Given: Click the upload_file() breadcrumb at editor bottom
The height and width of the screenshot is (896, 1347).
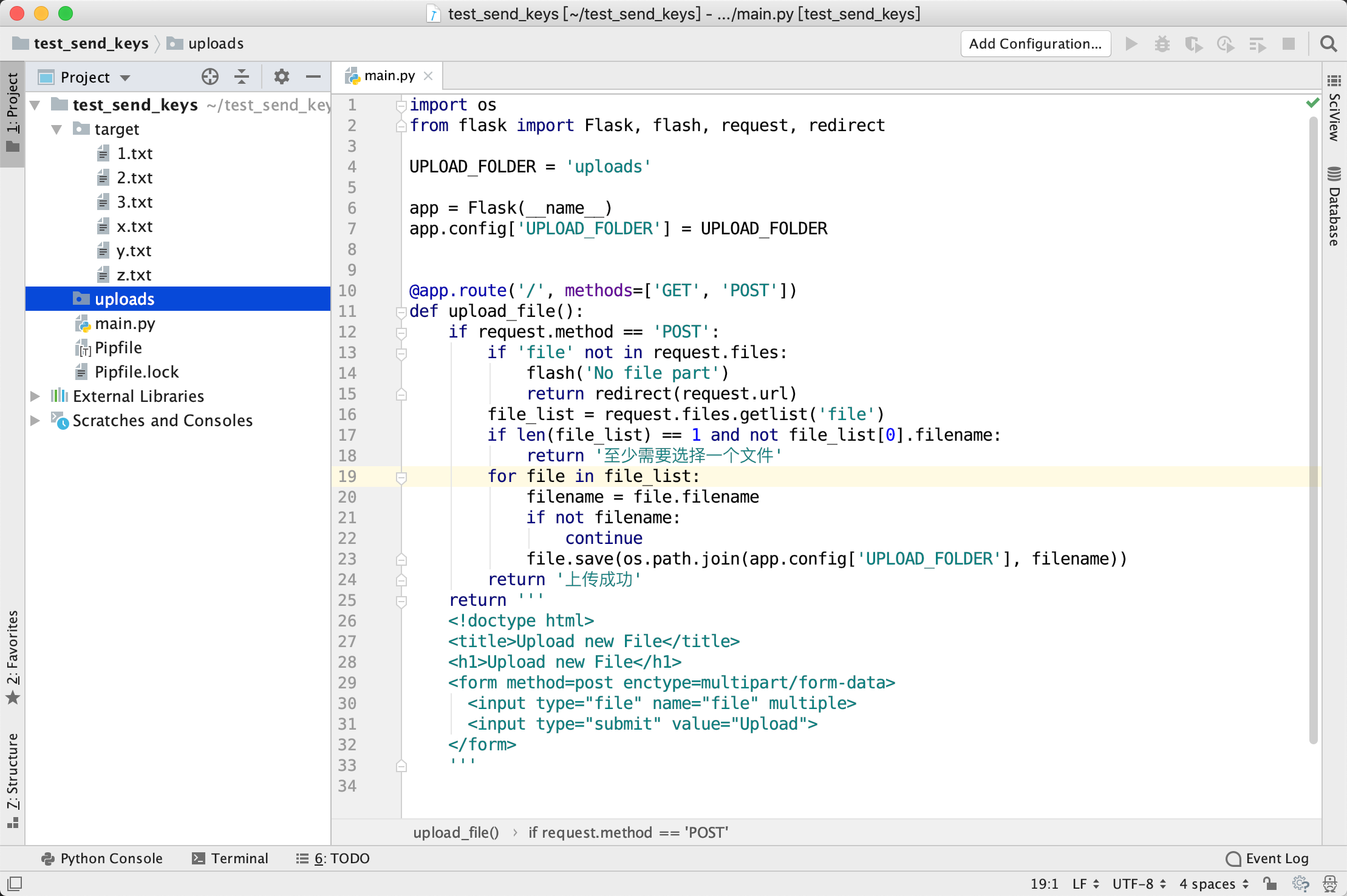Looking at the screenshot, I should (456, 832).
